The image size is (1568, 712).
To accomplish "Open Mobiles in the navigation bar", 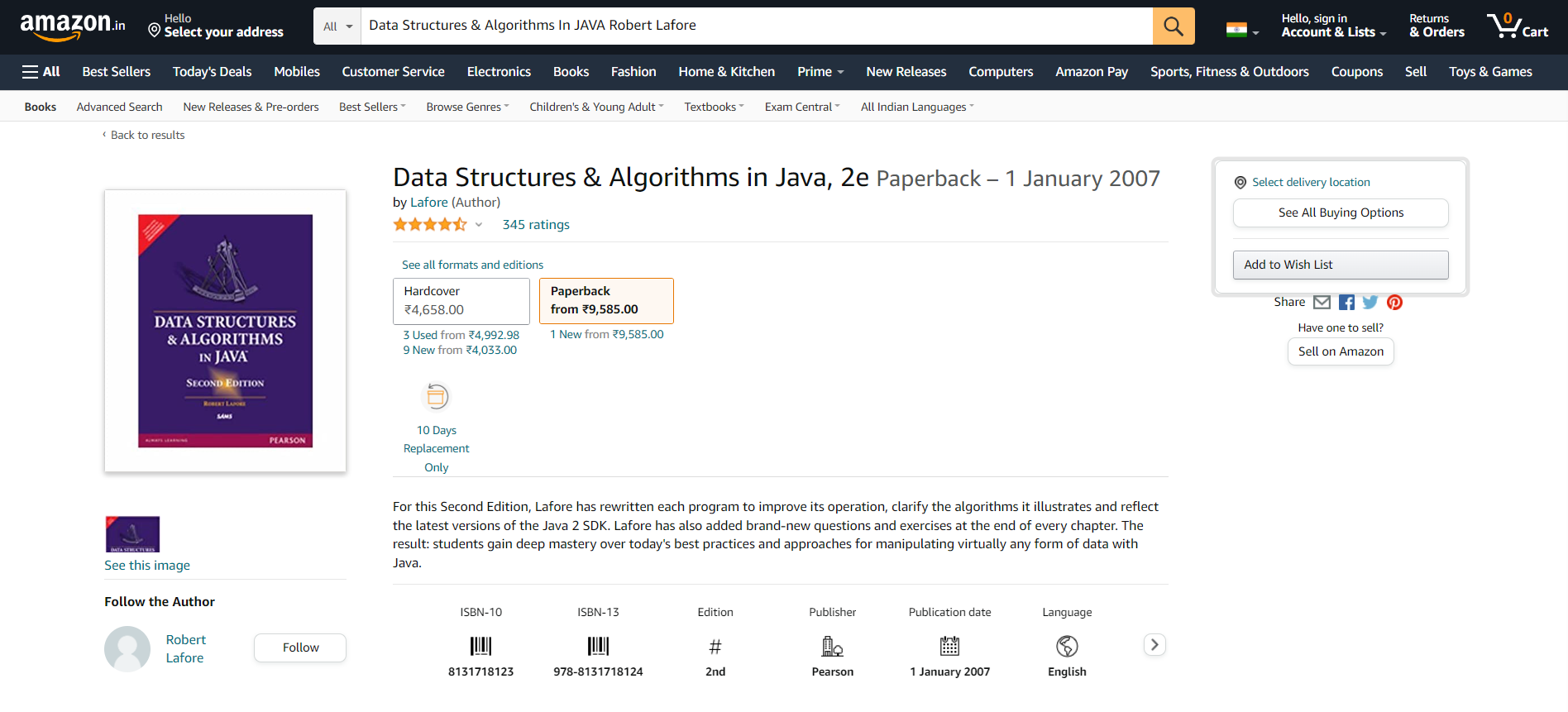I will click(297, 72).
